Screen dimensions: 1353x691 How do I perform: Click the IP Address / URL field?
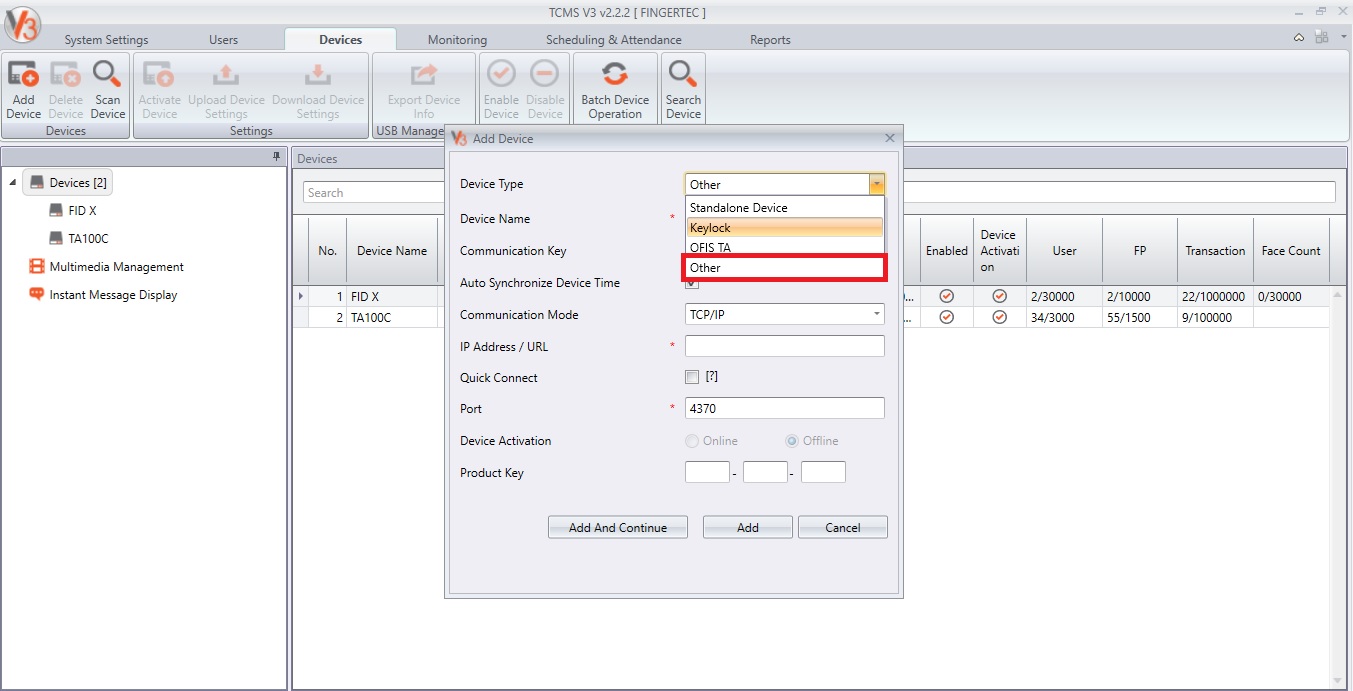(785, 346)
